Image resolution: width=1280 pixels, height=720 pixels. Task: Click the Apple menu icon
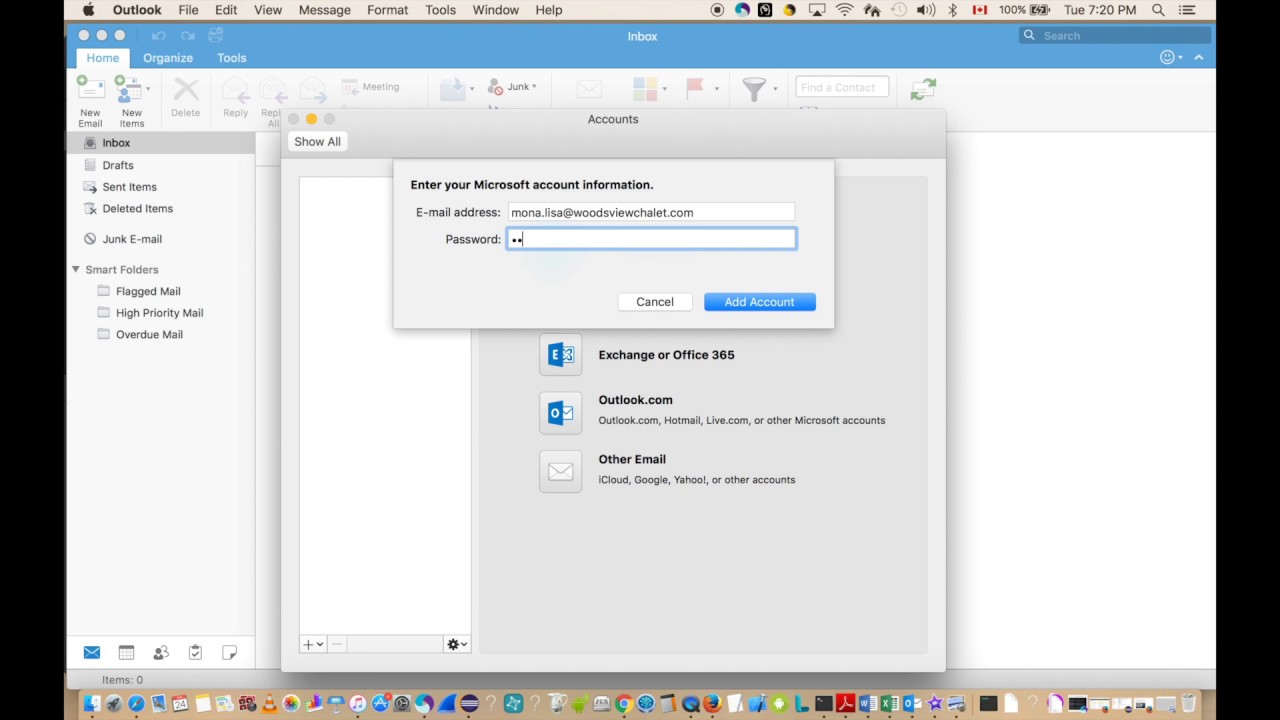(x=88, y=10)
